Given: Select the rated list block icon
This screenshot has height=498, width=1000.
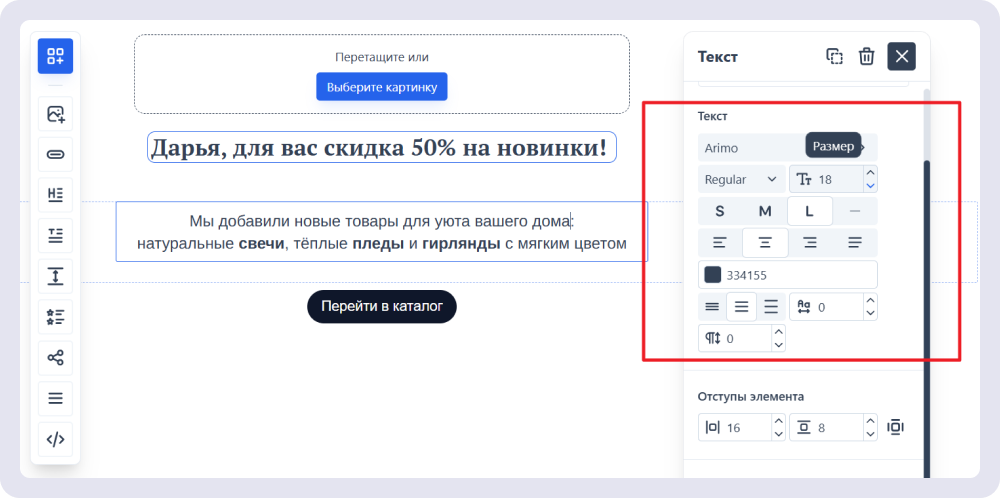Looking at the screenshot, I should (55, 317).
